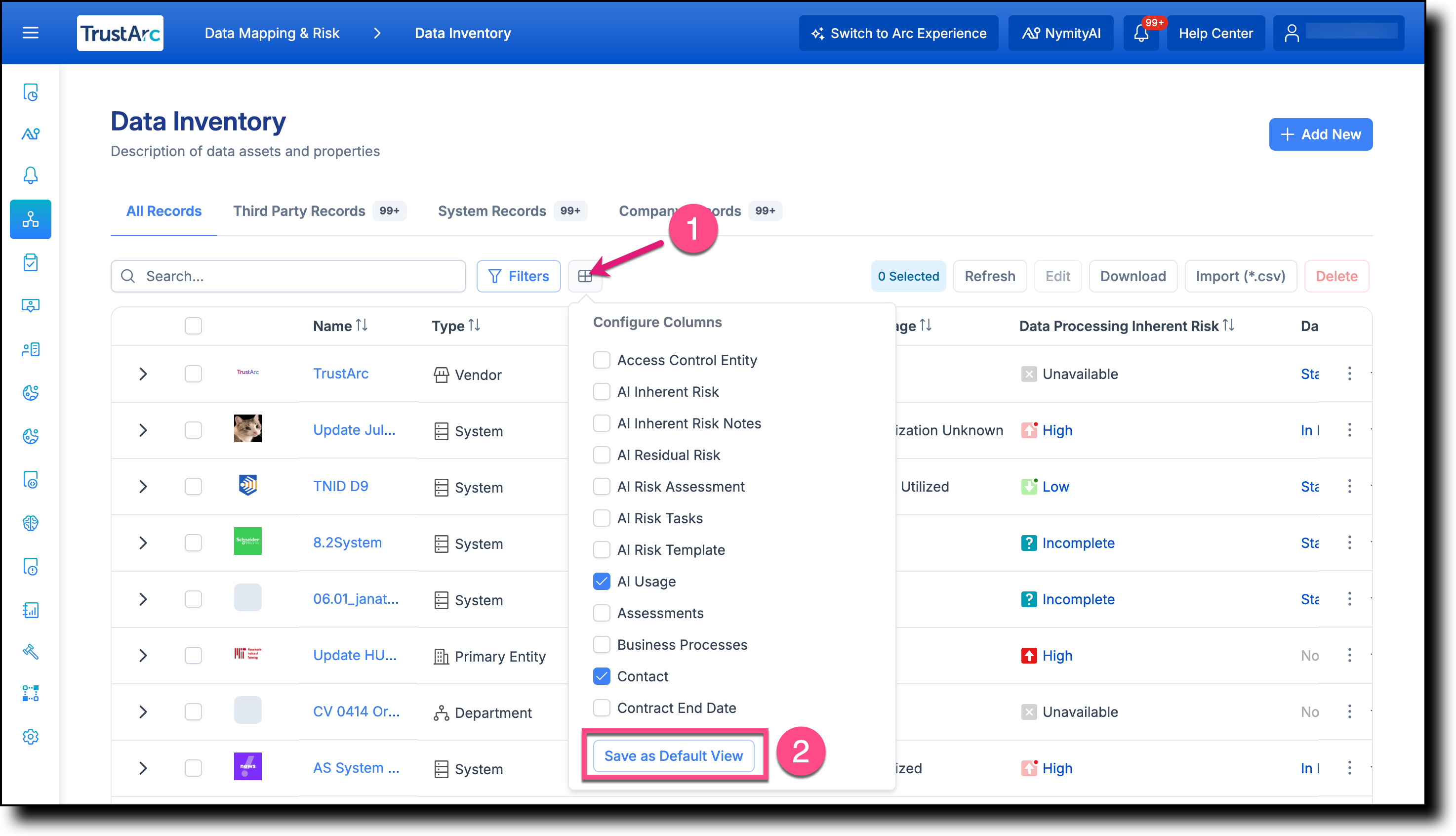This screenshot has height=836, width=1456.
Task: Click the NymityAI header button
Action: pos(1060,33)
